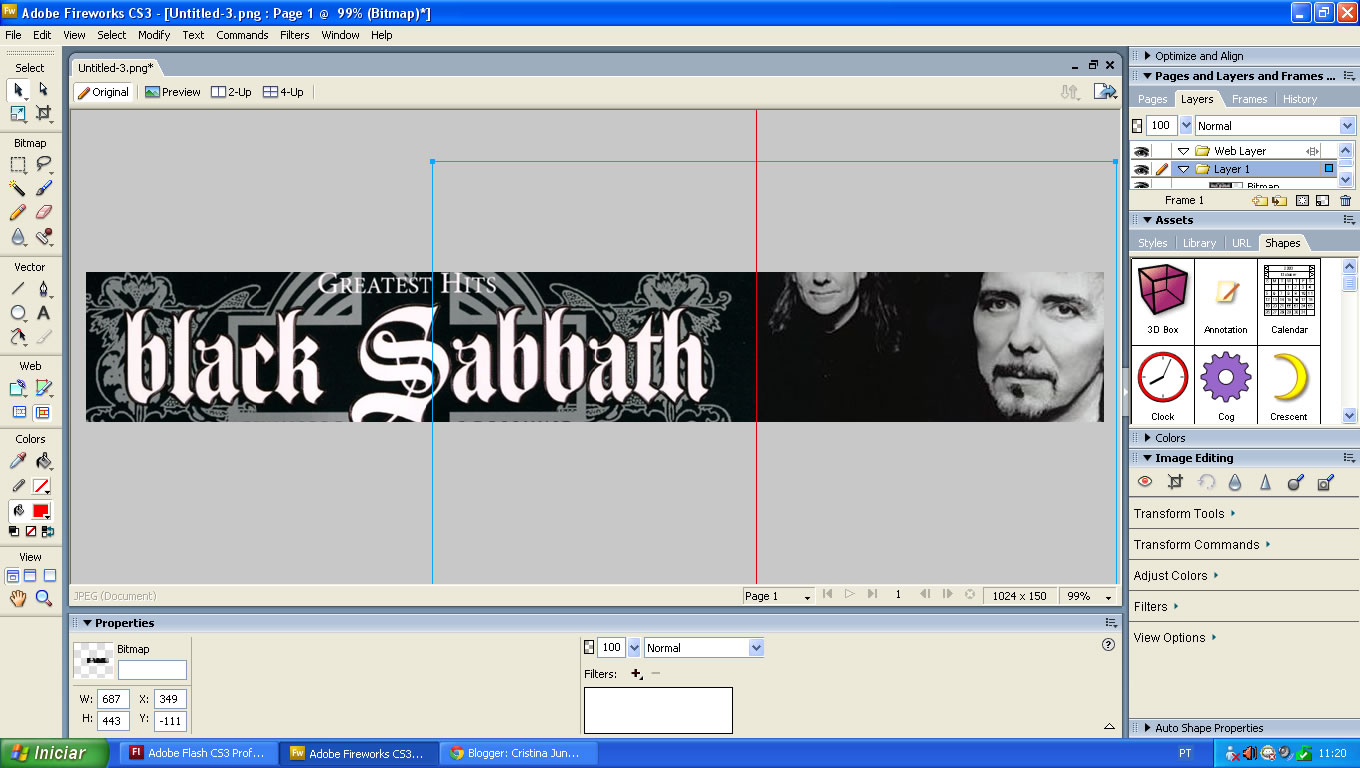
Task: Select the Lasso tool
Action: click(43, 164)
